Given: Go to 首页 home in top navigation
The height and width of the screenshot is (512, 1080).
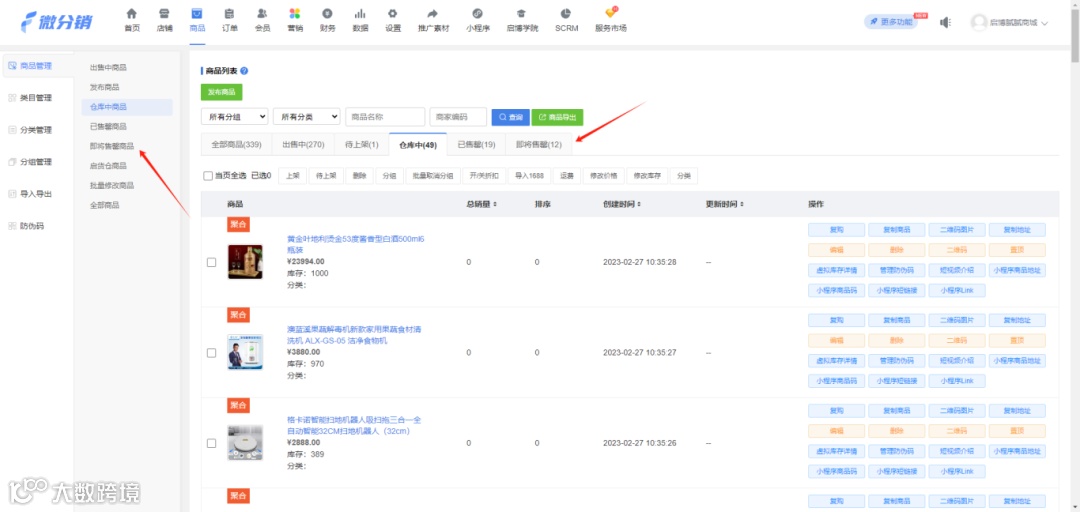Looking at the screenshot, I should (x=132, y=21).
